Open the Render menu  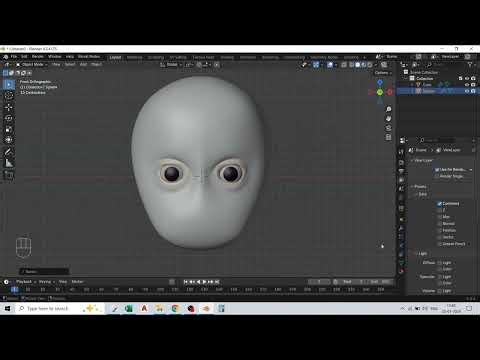[38, 57]
